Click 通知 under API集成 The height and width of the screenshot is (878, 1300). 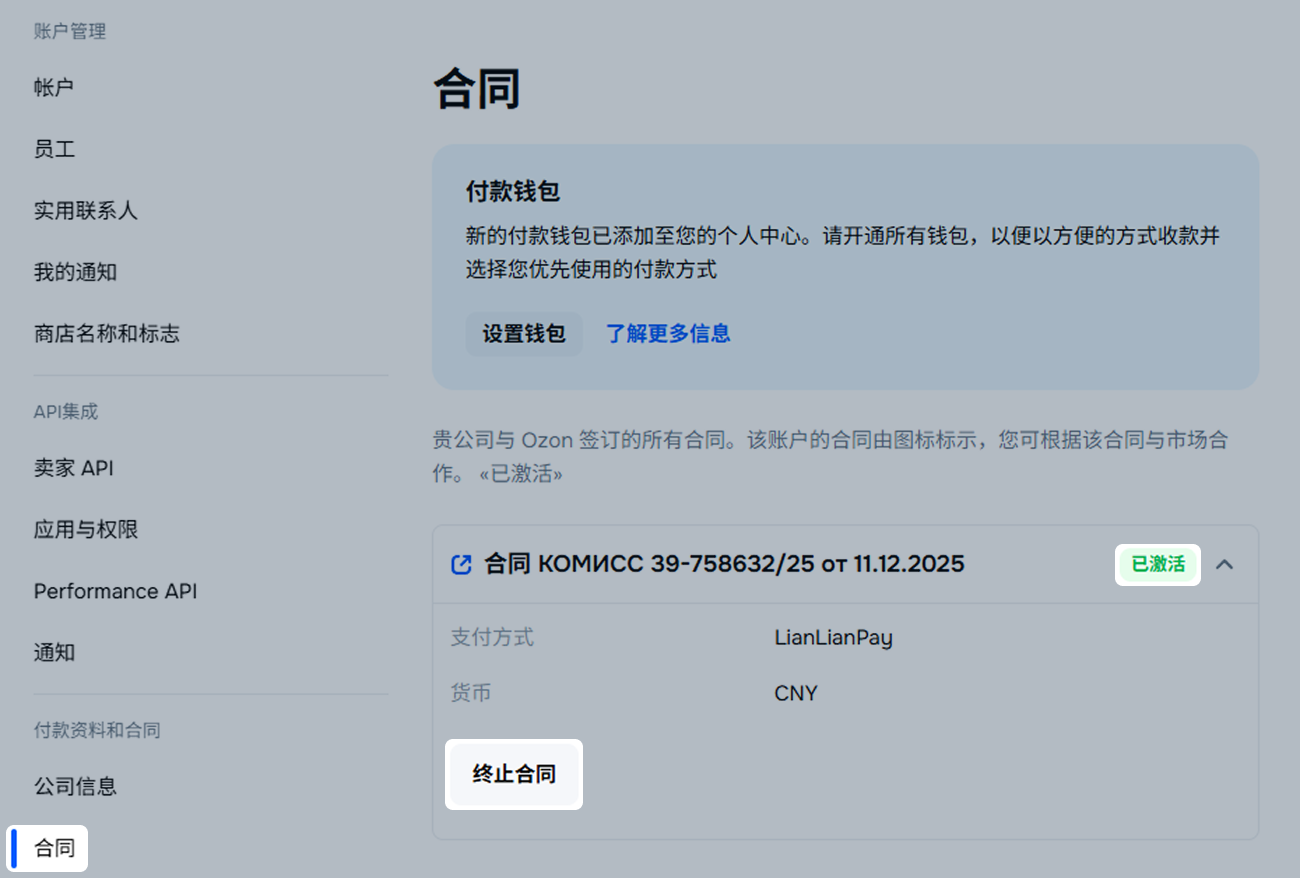coord(54,653)
